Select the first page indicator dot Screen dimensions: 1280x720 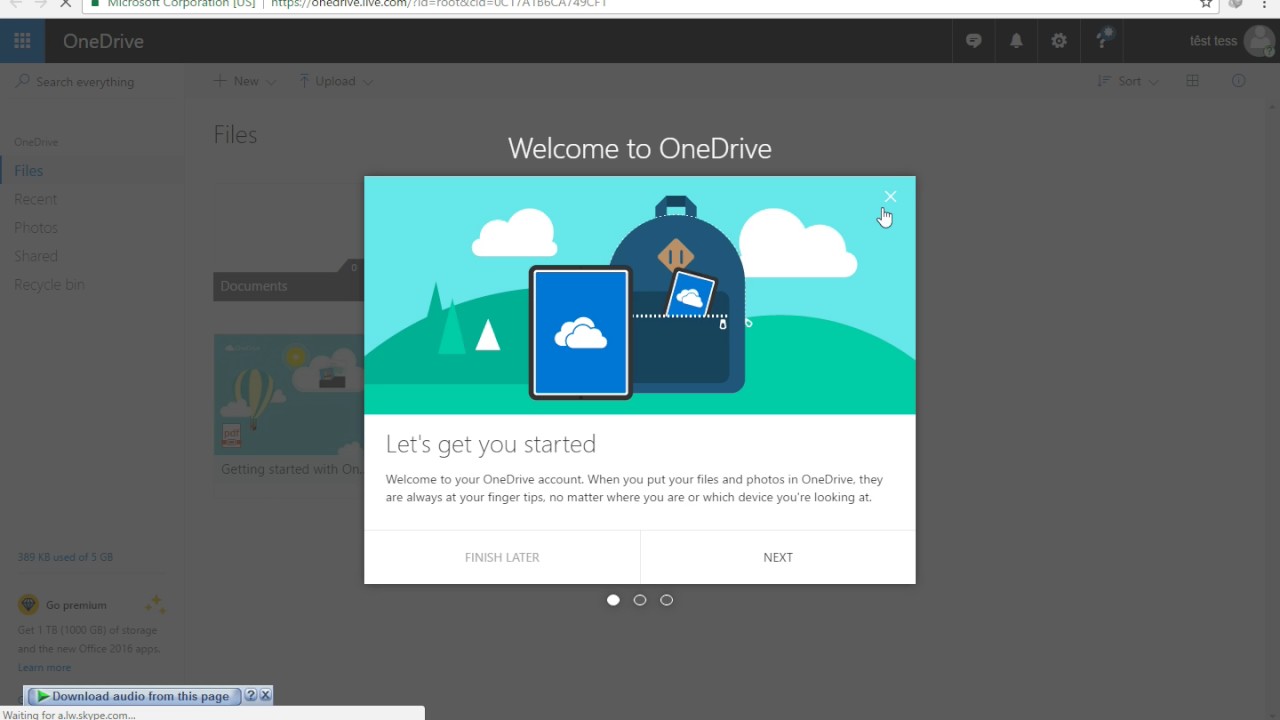tap(613, 600)
